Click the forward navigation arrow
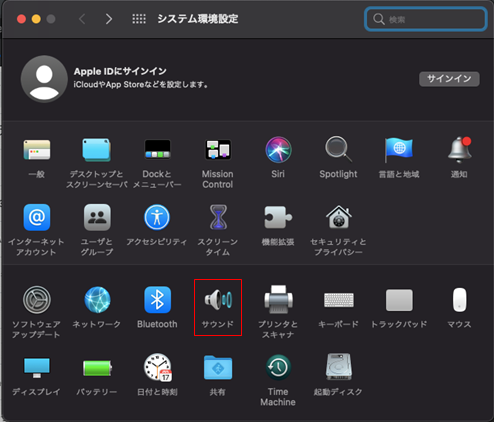 (109, 19)
